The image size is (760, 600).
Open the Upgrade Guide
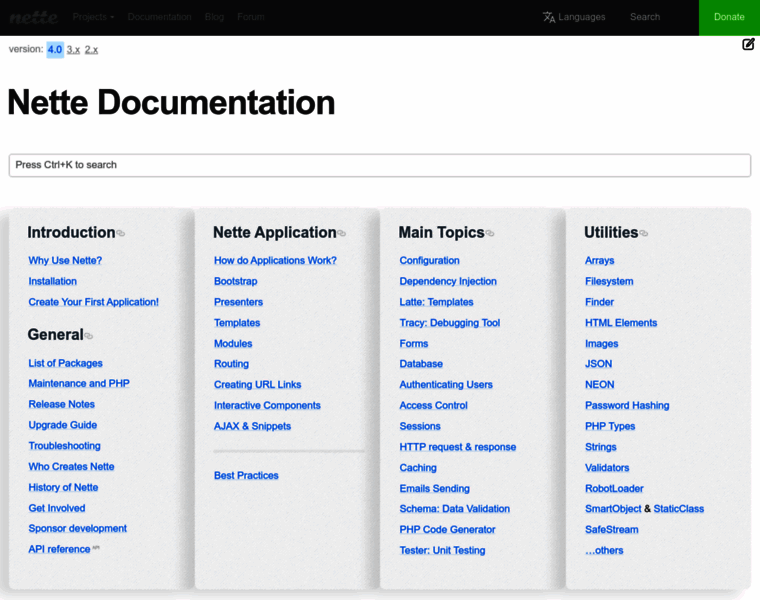point(63,425)
